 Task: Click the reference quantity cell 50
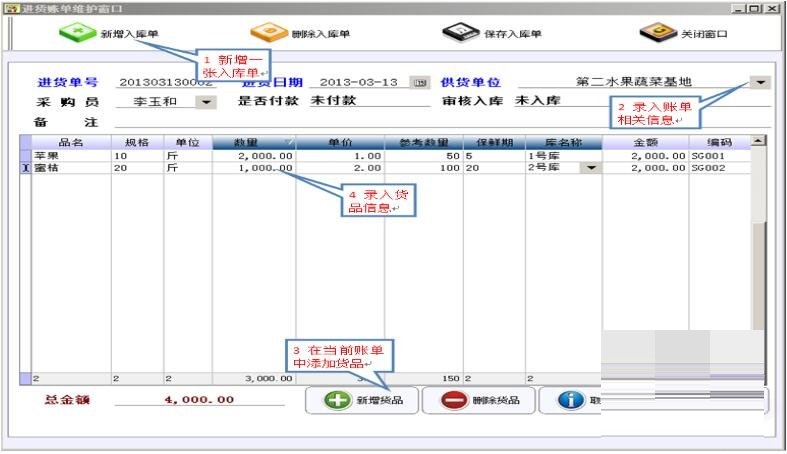tap(424, 156)
